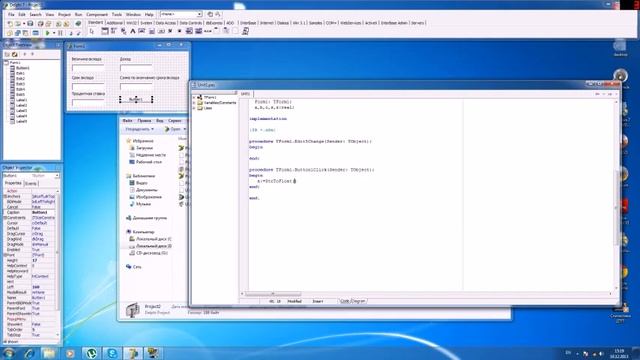640x360 pixels.
Task: Click the Save icon in Delphi toolbar
Action: (x=30, y=23)
